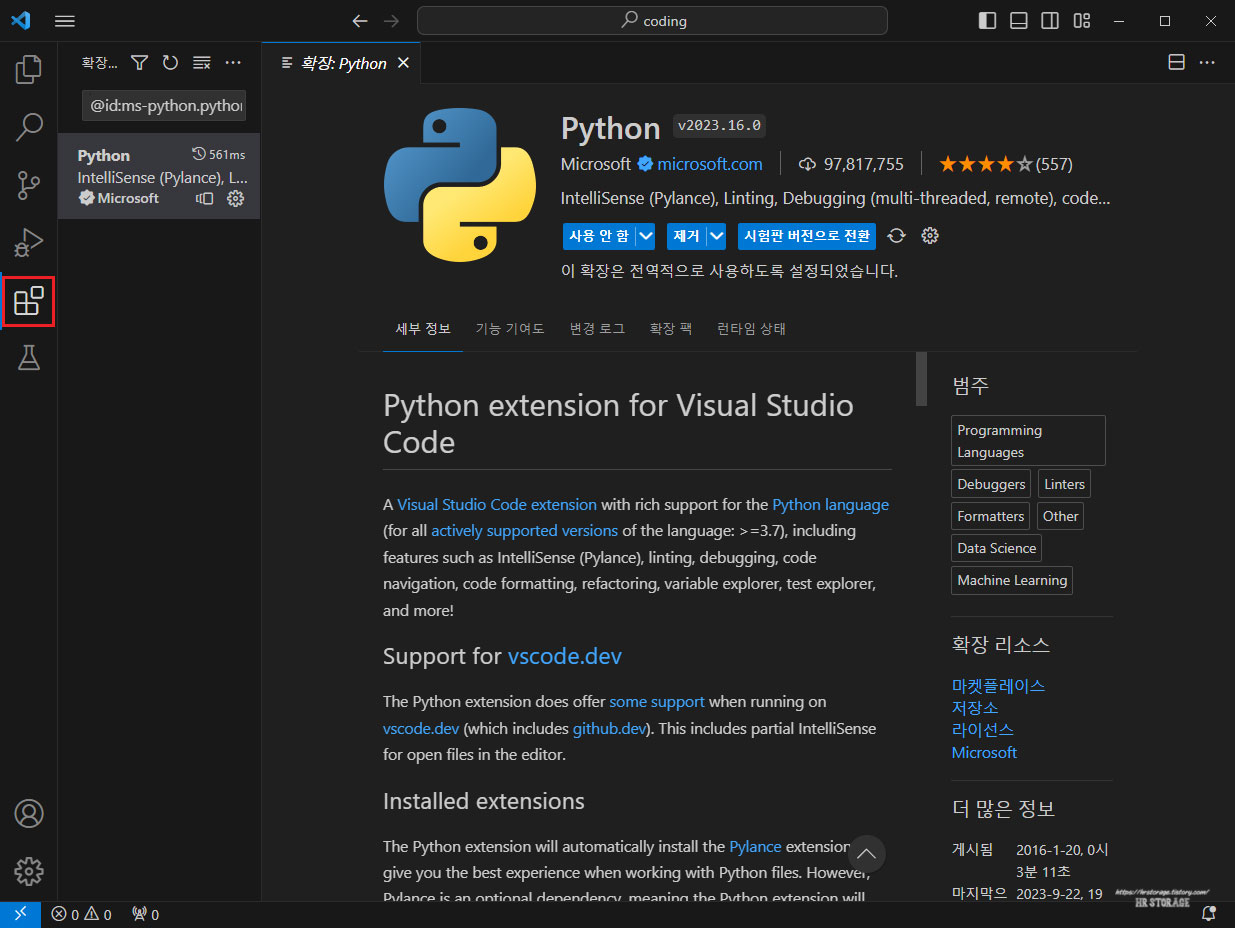Open the Accounts icon in activity bar

point(29,813)
